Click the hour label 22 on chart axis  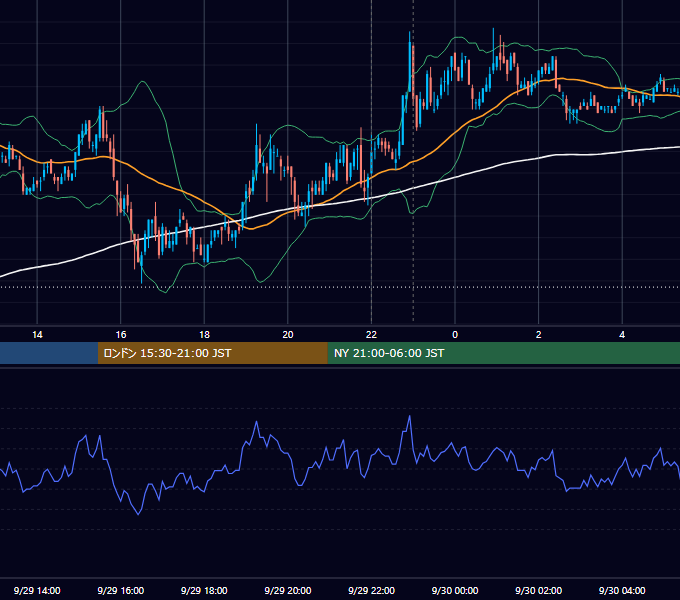tap(371, 335)
